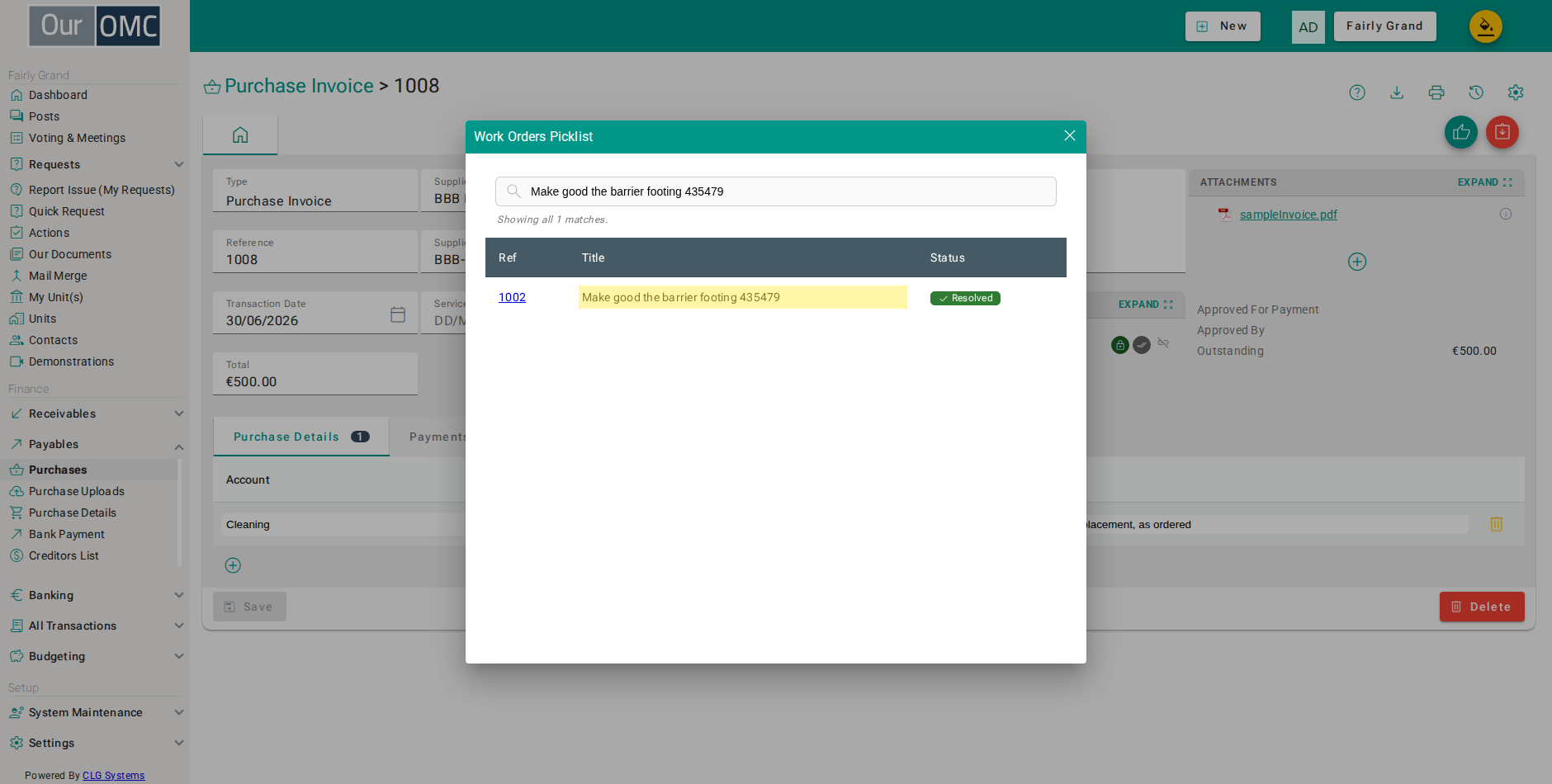
Task: Click the New button in header
Action: click(x=1223, y=26)
